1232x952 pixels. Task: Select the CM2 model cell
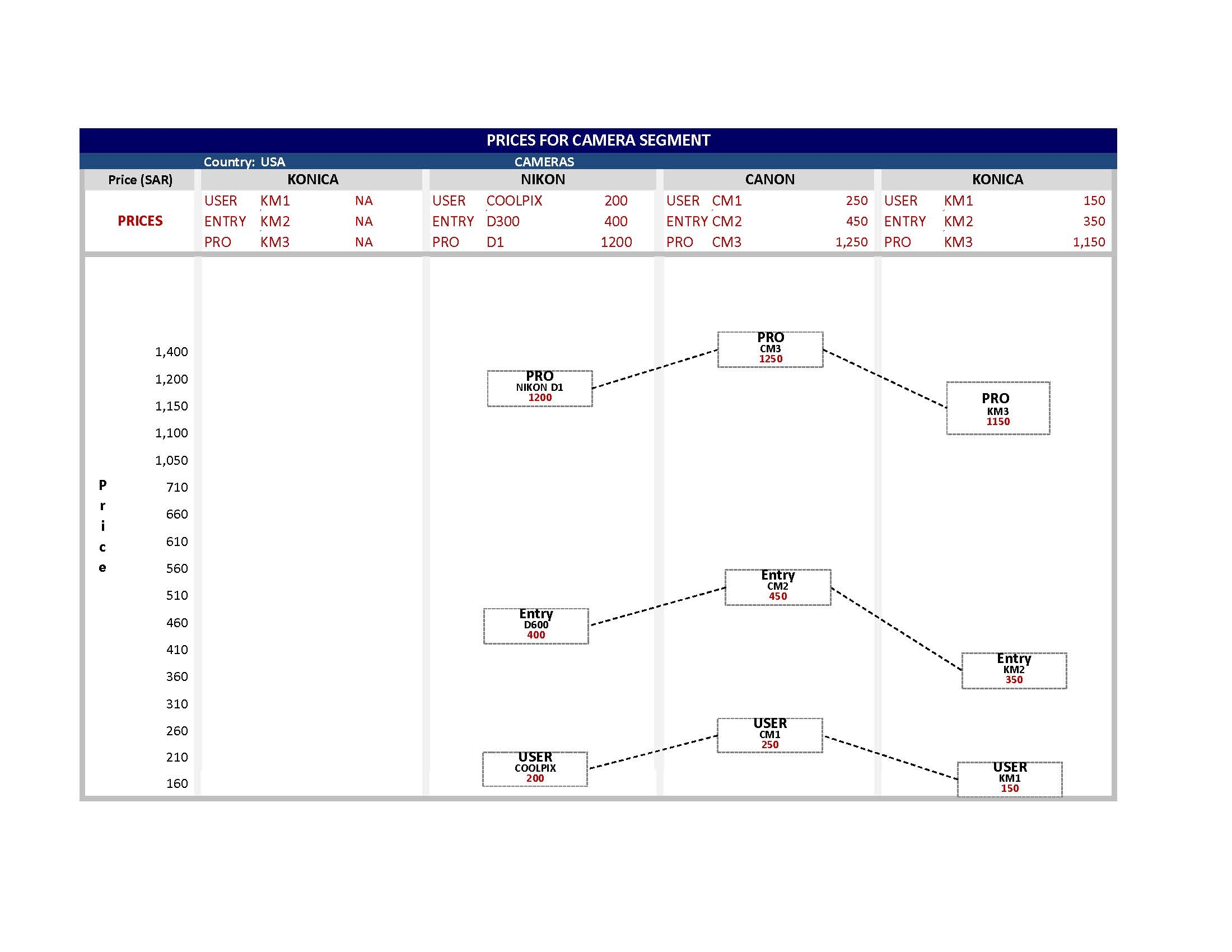point(726,222)
